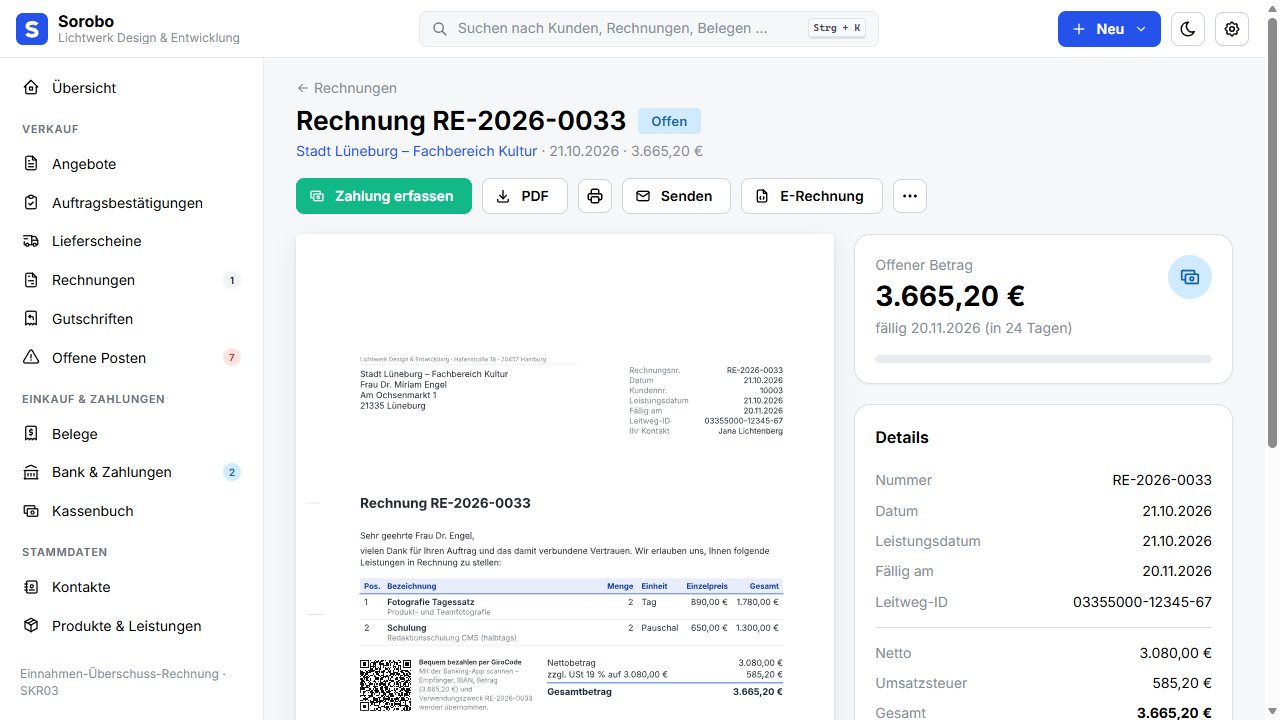This screenshot has height=720, width=1280.
Task: Focus the search field for Kunden, Rechnungen
Action: [648, 29]
